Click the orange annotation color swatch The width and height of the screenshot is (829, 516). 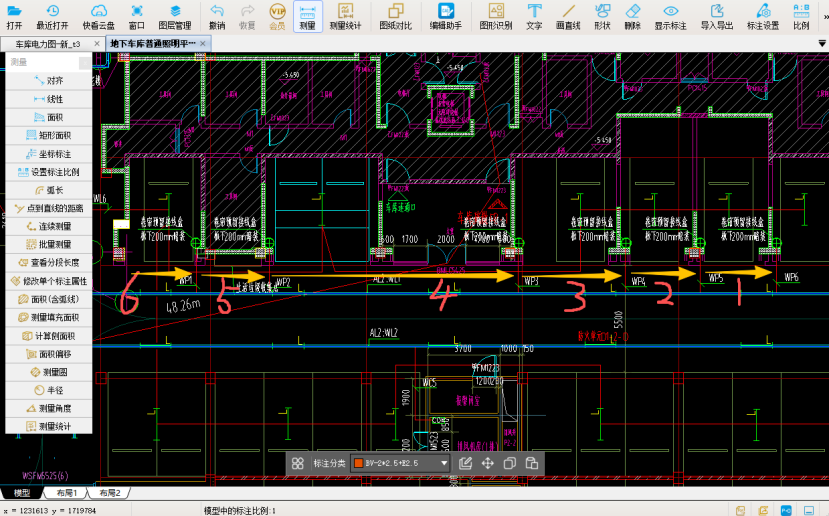[x=358, y=464]
